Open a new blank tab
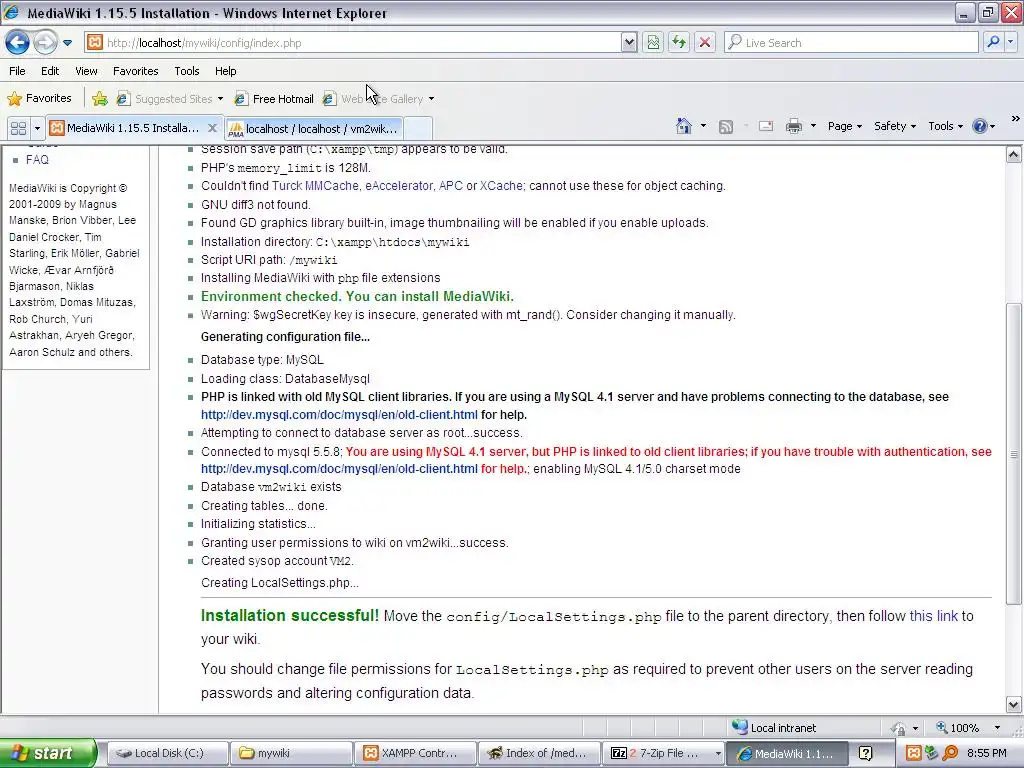 [x=418, y=129]
